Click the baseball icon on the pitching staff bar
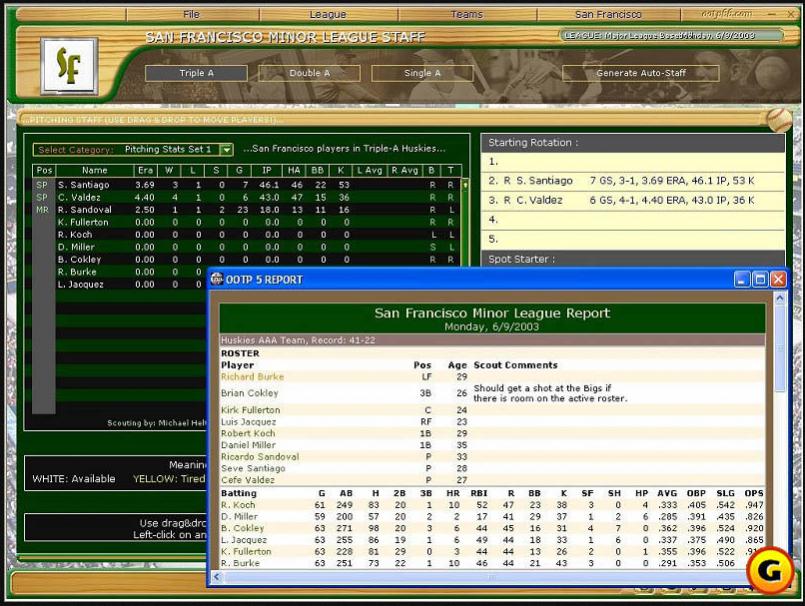This screenshot has height=606, width=805. pos(779,120)
